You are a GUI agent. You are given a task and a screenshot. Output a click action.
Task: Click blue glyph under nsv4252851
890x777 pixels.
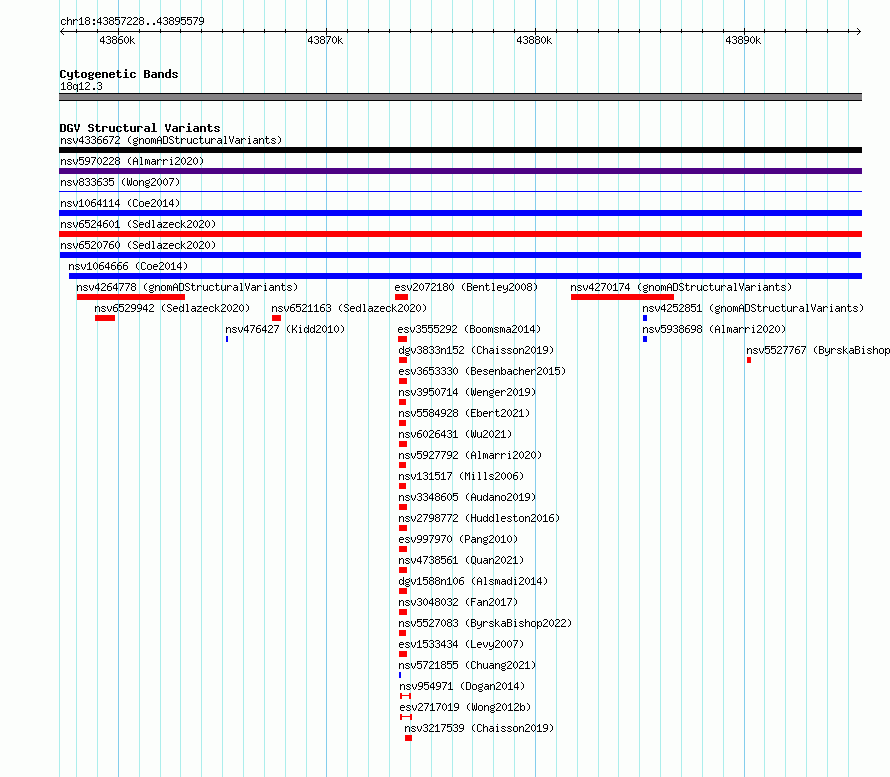pos(645,318)
